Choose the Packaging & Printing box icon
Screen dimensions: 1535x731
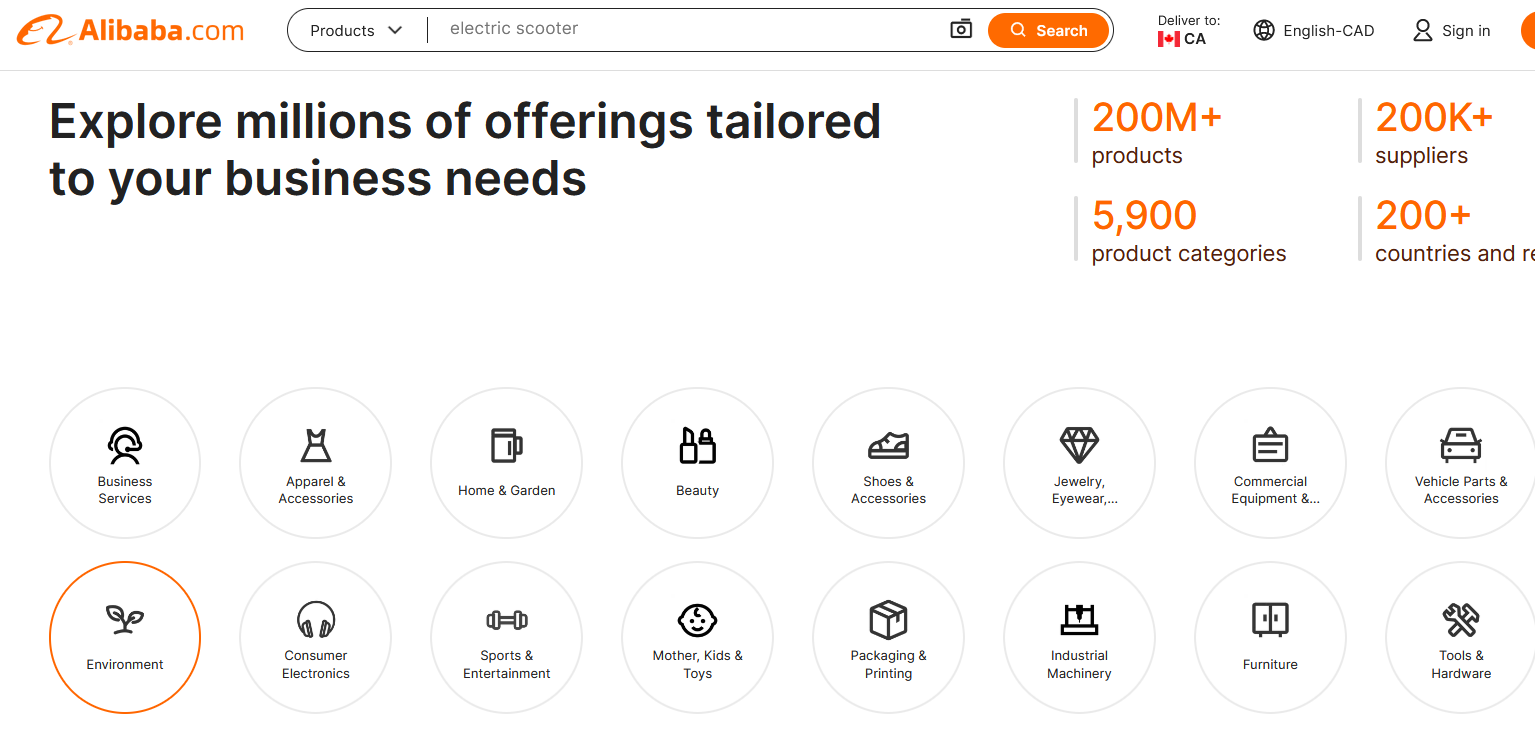(x=888, y=620)
